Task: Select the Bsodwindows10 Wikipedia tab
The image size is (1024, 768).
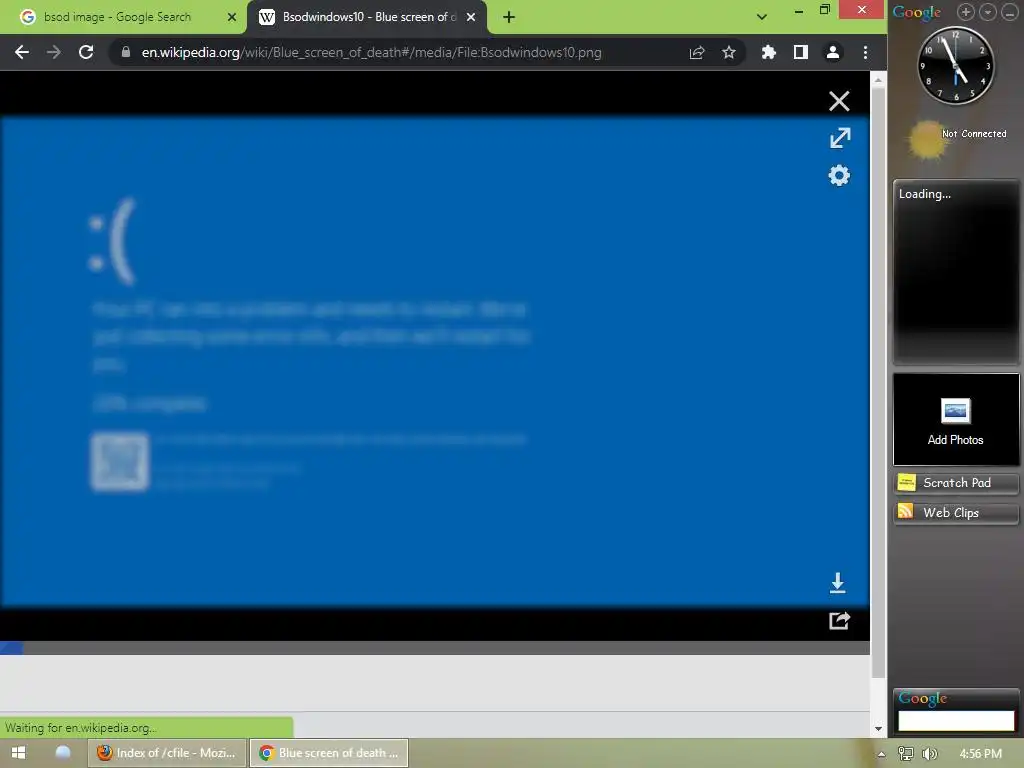Action: (x=365, y=17)
